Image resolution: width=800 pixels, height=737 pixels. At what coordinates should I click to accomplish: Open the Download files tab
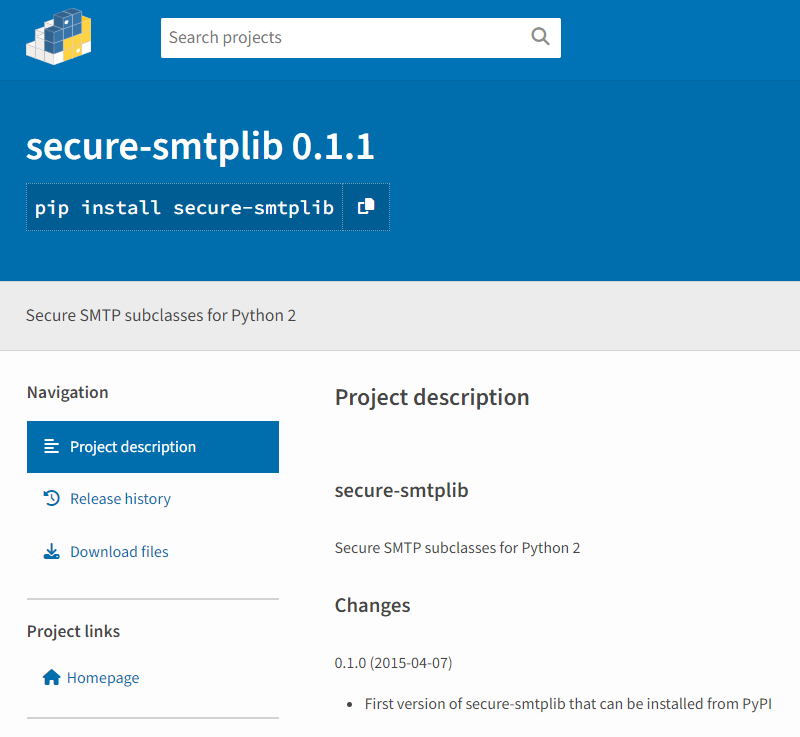pyautogui.click(x=119, y=552)
